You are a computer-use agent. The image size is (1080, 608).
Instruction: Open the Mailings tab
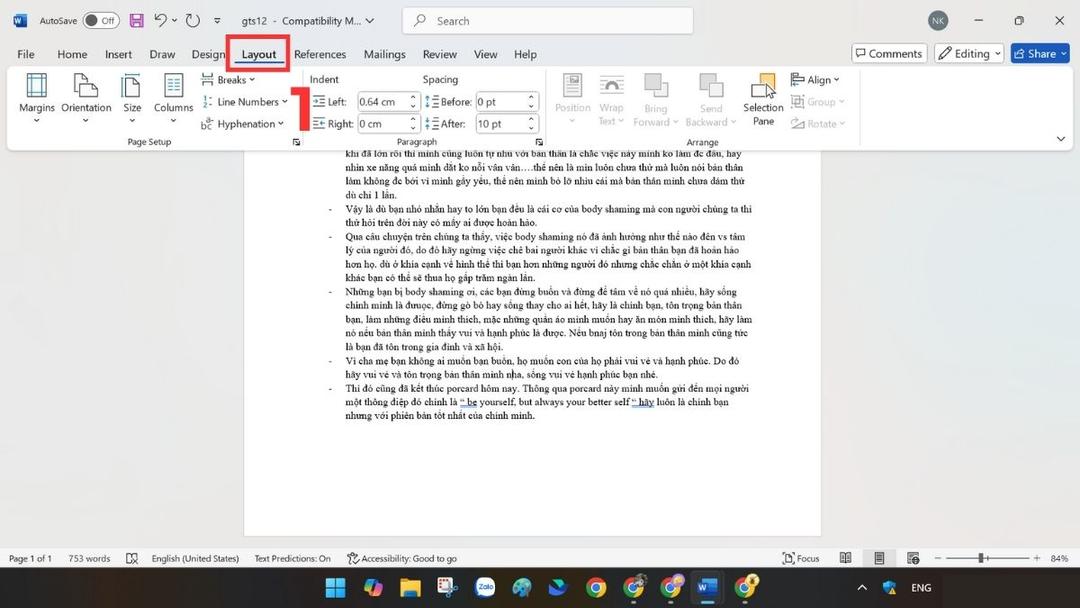pyautogui.click(x=383, y=54)
